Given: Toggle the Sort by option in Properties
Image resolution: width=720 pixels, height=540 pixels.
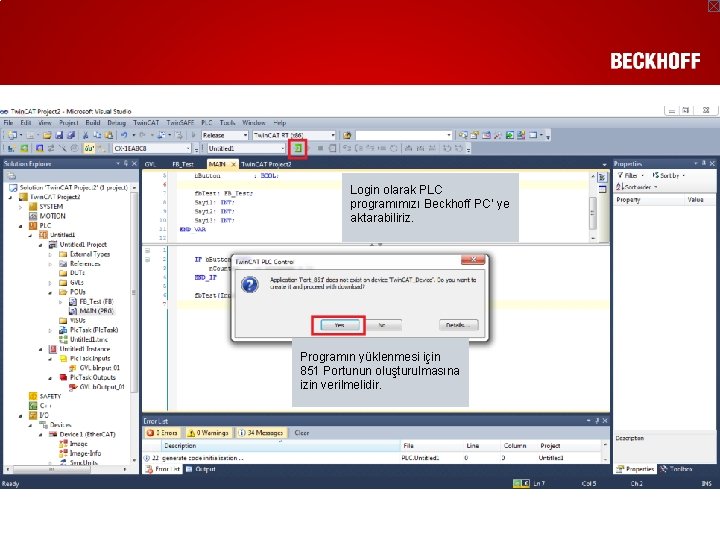Looking at the screenshot, I should pyautogui.click(x=668, y=175).
